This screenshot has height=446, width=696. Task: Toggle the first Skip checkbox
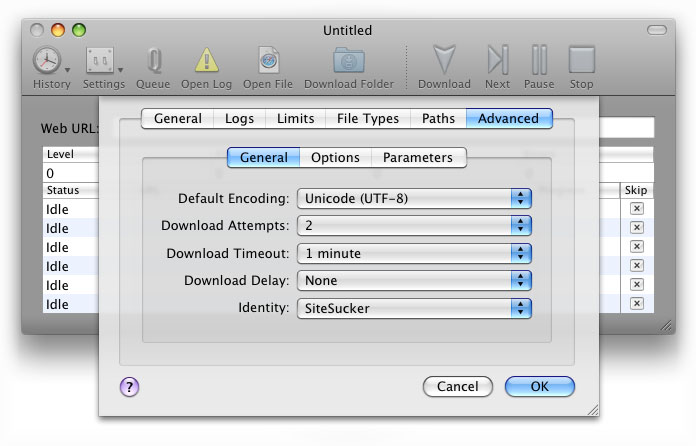click(636, 209)
